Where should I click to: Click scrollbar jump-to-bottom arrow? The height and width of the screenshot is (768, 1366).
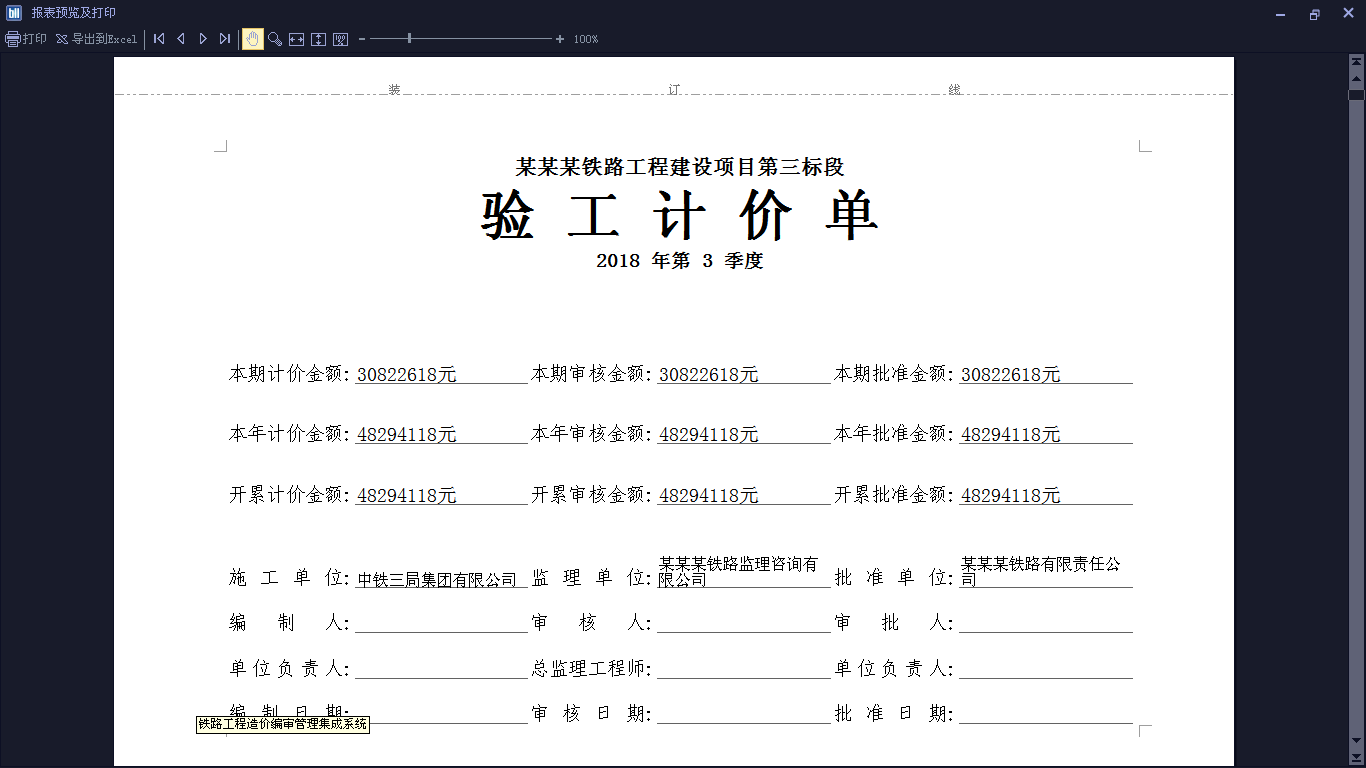pos(1356,757)
